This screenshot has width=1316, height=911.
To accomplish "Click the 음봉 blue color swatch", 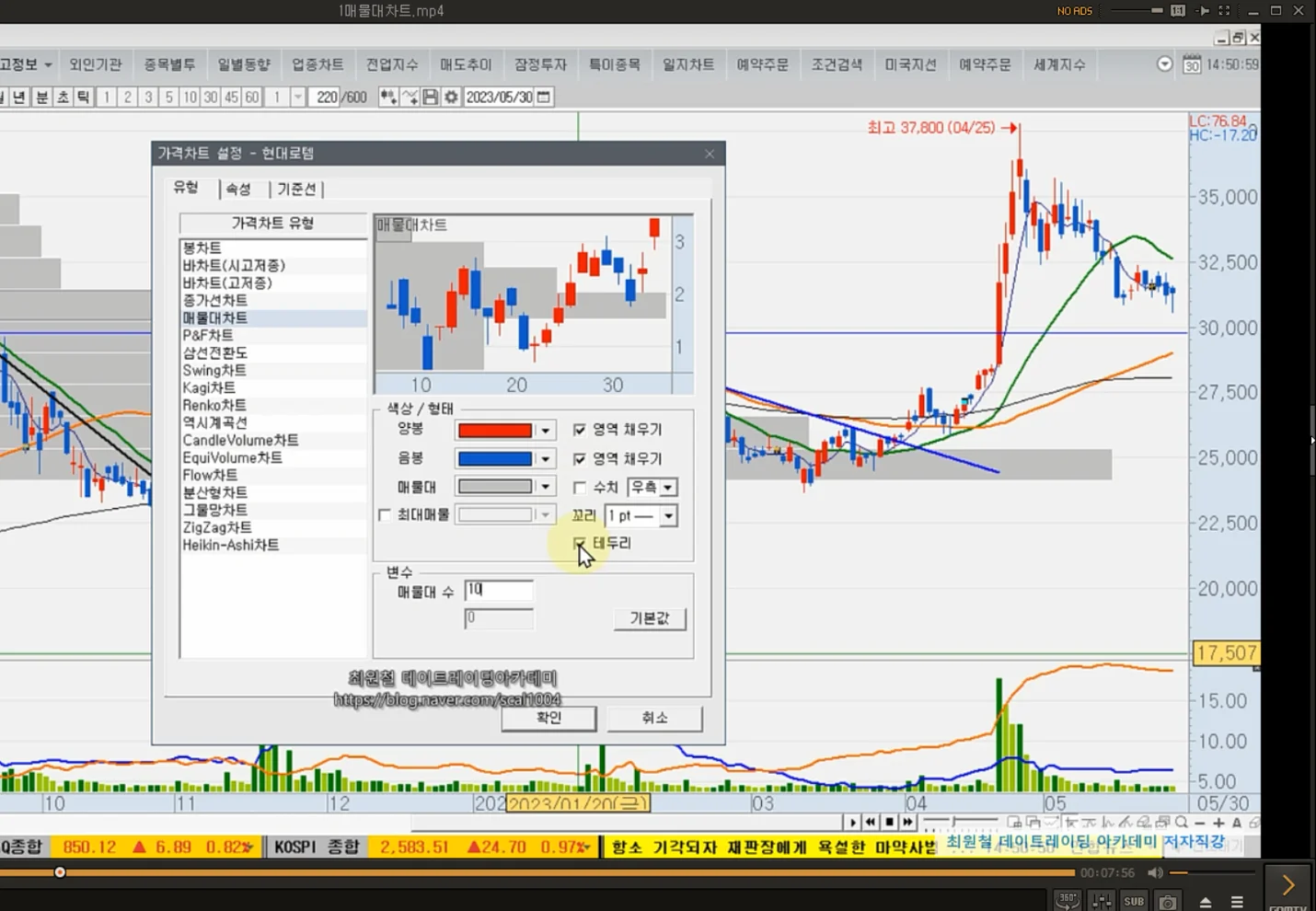I will 495,458.
